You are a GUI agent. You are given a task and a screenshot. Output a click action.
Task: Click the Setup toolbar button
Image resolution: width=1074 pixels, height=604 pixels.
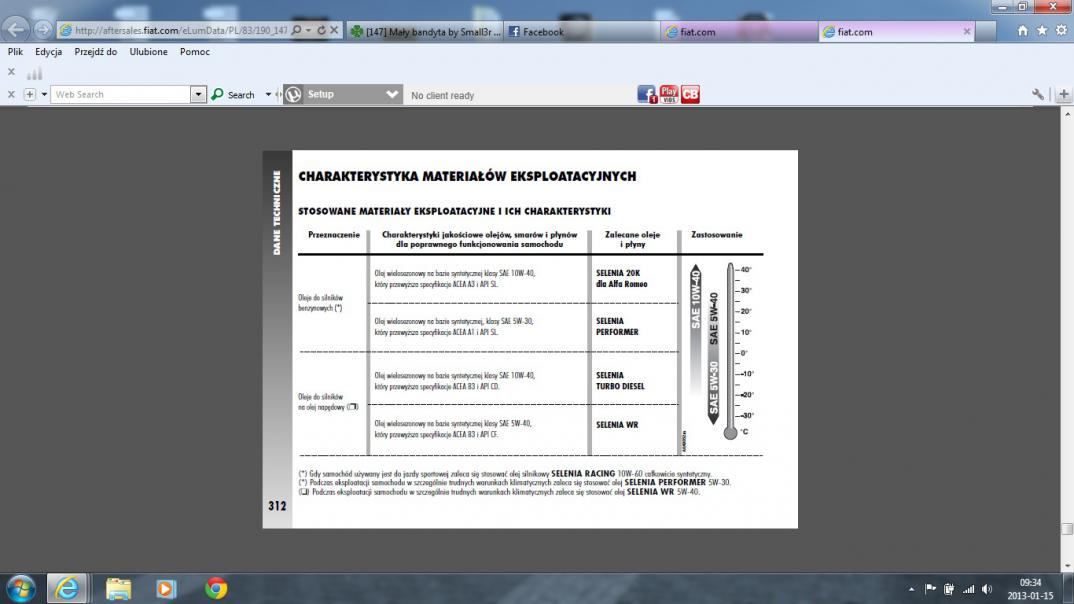click(342, 95)
